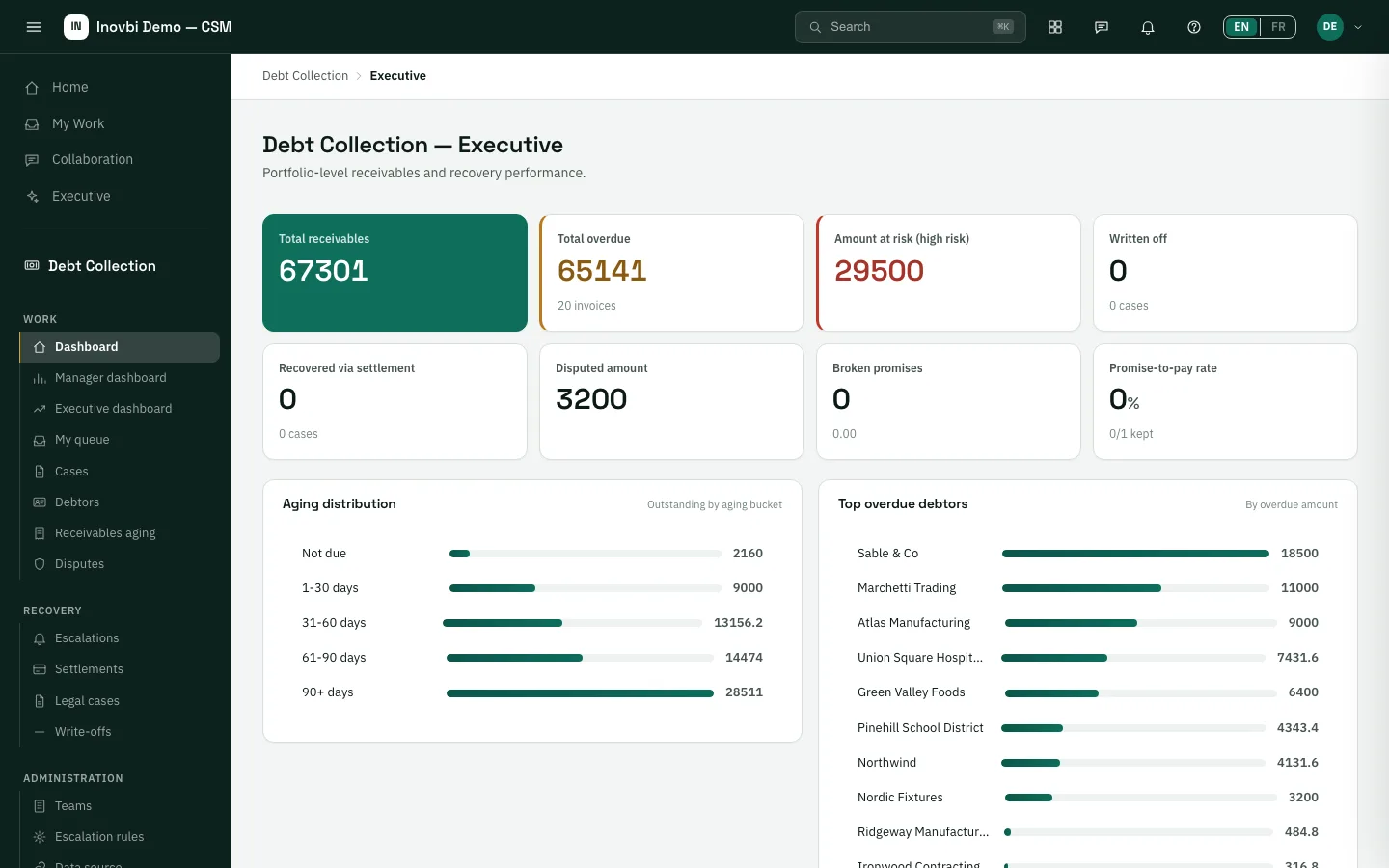Click the Escalation rules gear icon
The image size is (1389, 868).
coord(40,837)
